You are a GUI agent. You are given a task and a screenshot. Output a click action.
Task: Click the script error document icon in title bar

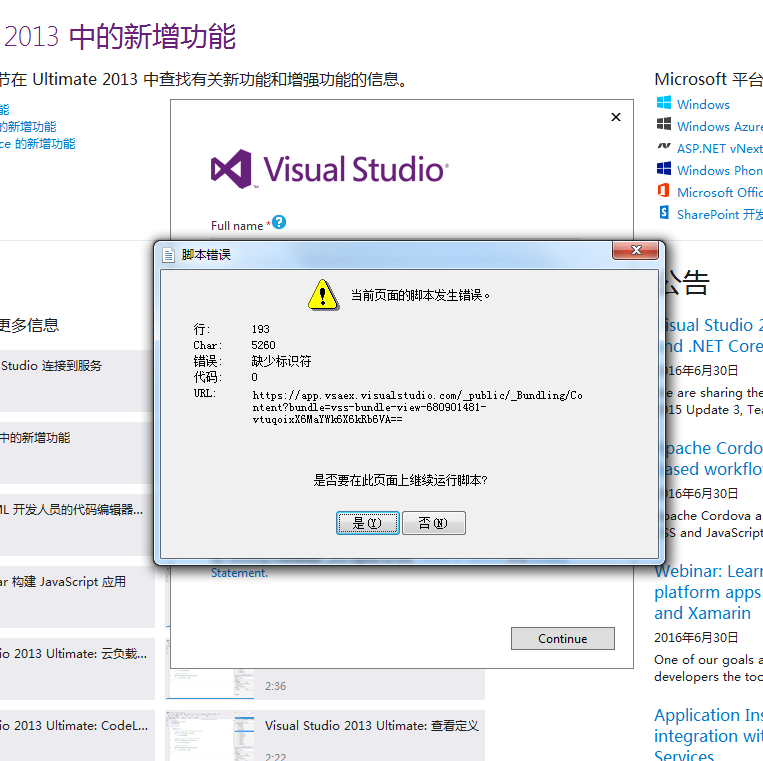[x=168, y=255]
